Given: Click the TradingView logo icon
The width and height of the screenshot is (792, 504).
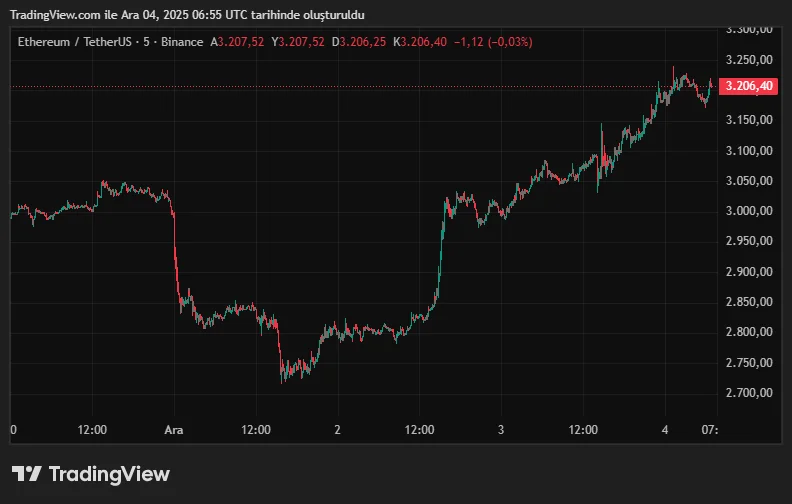Looking at the screenshot, I should (x=26, y=474).
